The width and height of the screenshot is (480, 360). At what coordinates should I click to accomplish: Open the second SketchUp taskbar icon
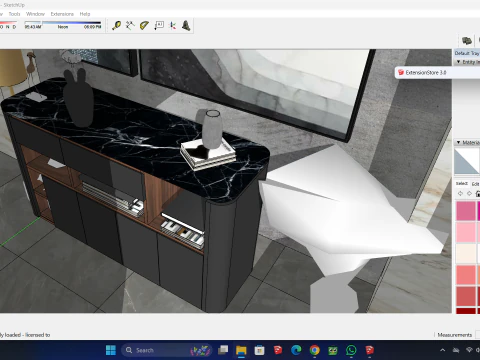369,350
